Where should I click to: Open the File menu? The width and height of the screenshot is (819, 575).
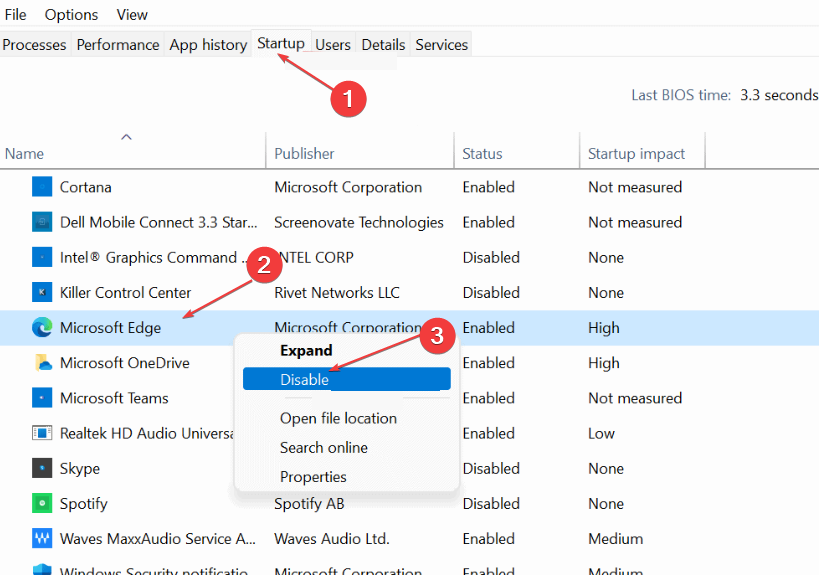pos(15,14)
